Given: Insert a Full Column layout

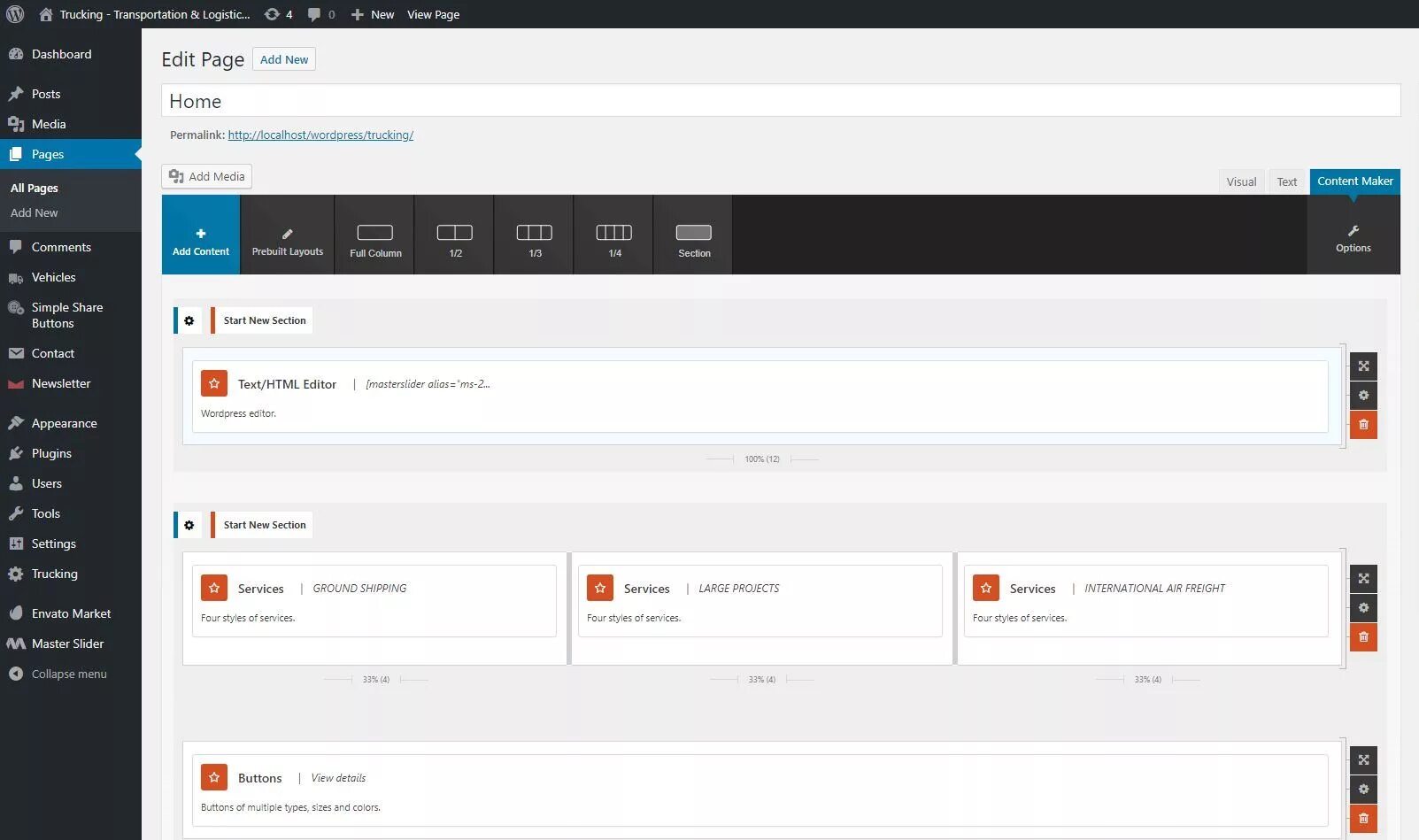Looking at the screenshot, I should pyautogui.click(x=375, y=235).
